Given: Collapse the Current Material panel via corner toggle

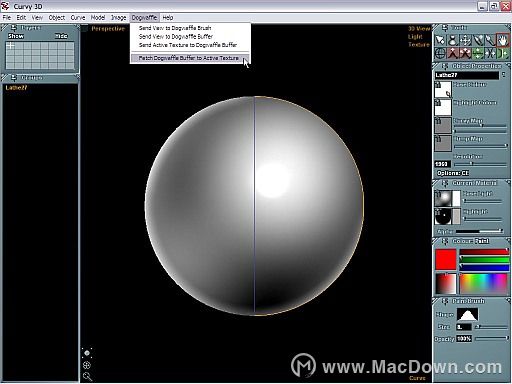Looking at the screenshot, I should 508,182.
